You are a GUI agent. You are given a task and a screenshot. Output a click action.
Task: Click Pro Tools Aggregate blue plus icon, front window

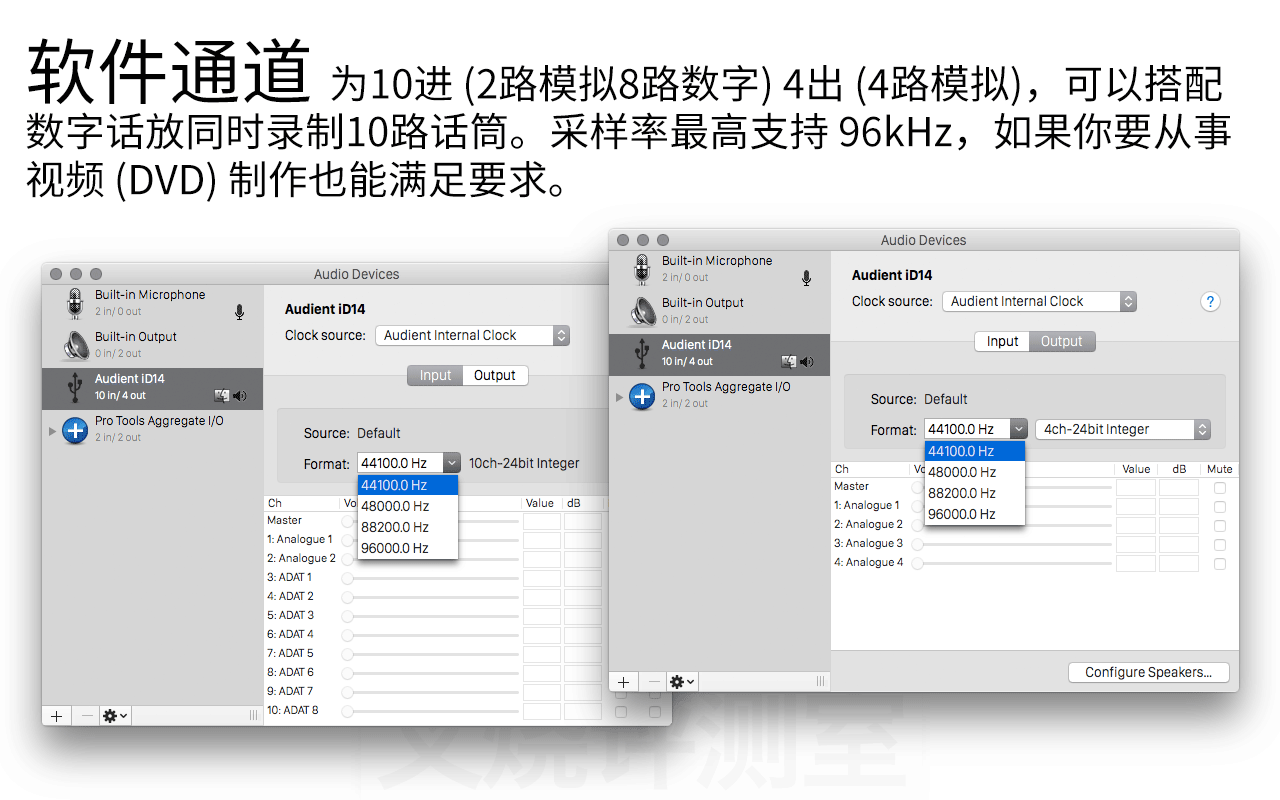(x=642, y=396)
